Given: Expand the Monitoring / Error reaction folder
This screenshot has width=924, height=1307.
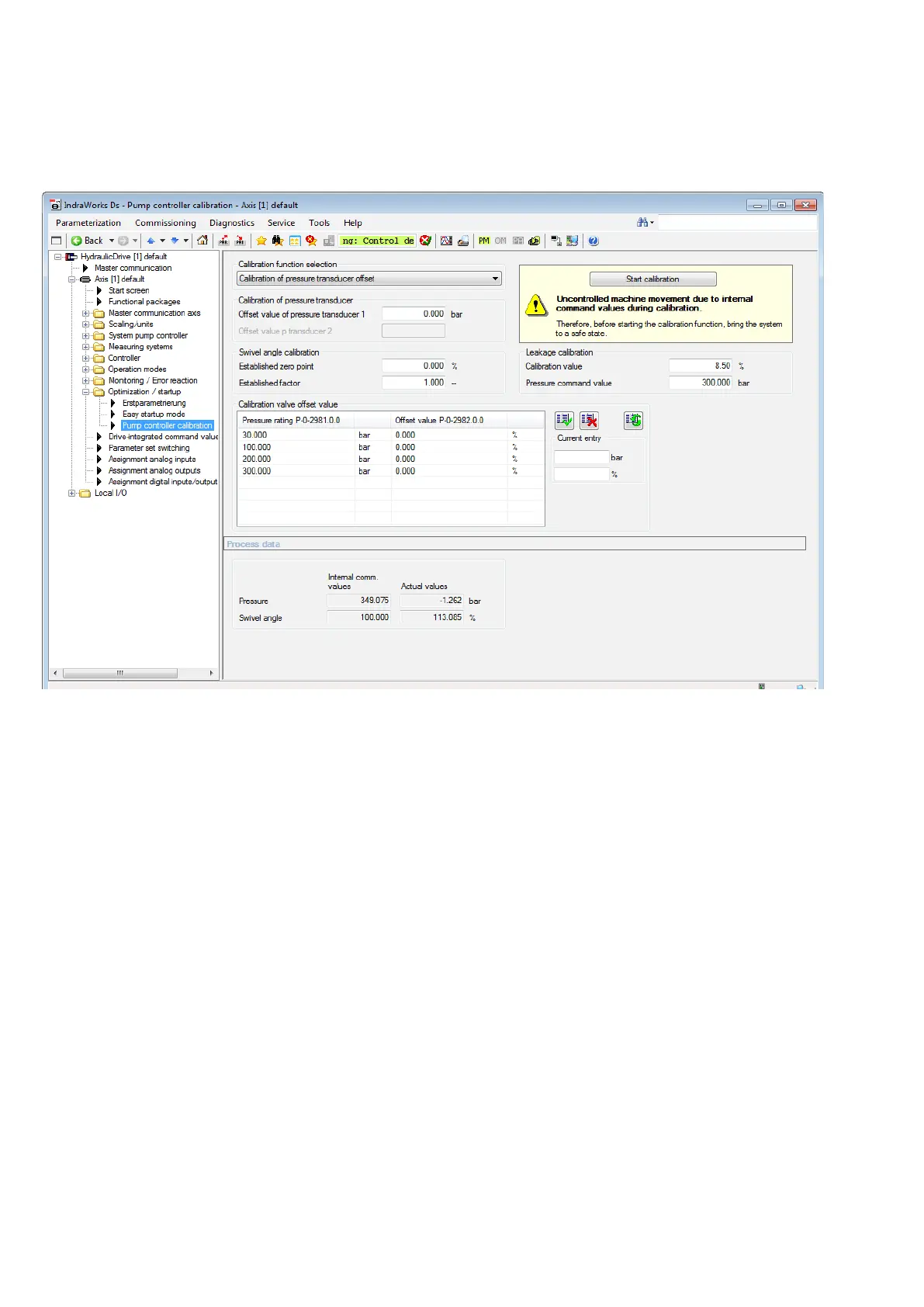Looking at the screenshot, I should click(85, 381).
